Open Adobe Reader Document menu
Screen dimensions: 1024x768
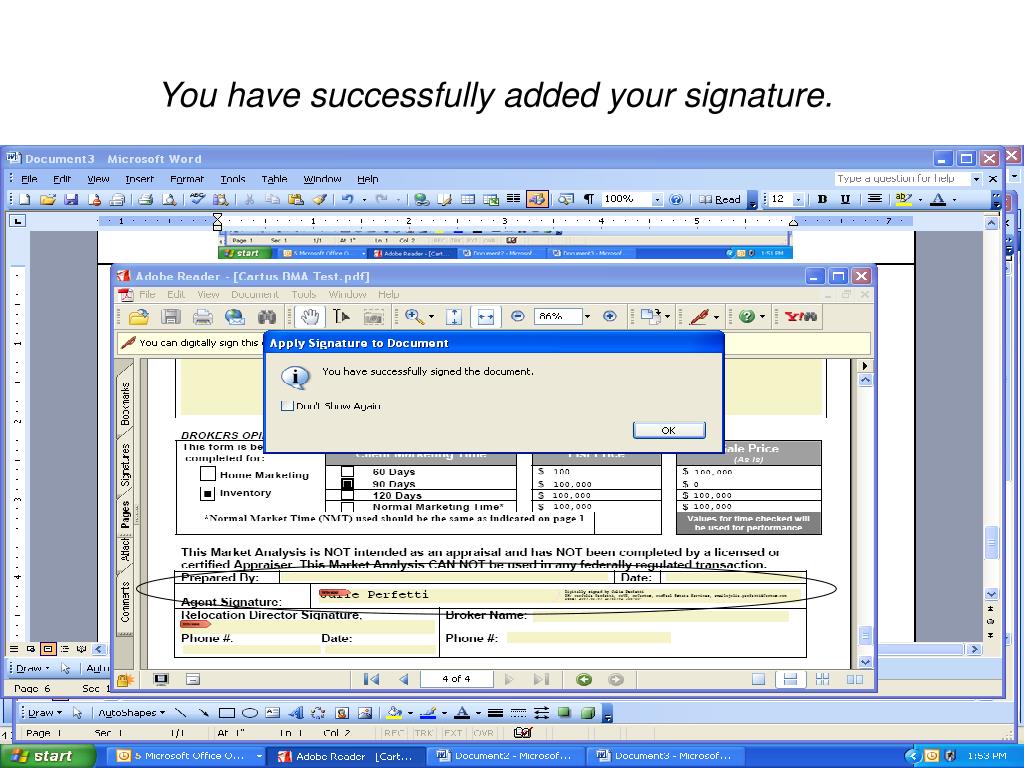click(x=255, y=295)
